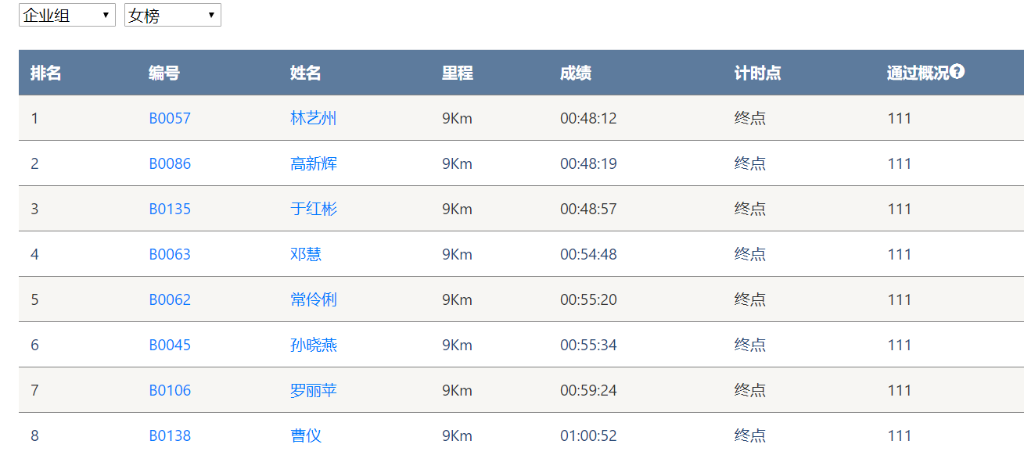Open runner 于红彬 details
Viewport: 1024px width, 455px height.
pos(313,209)
